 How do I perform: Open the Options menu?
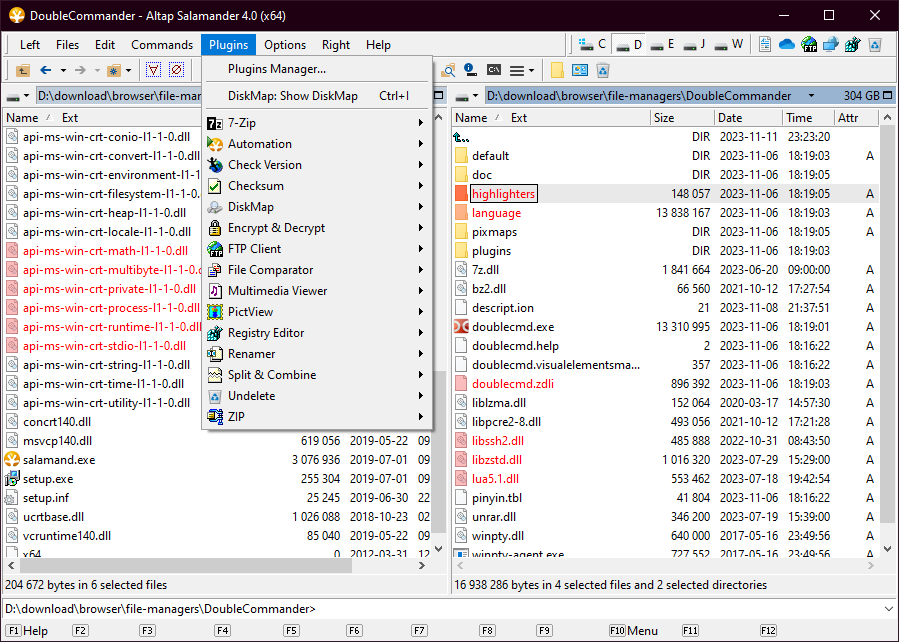285,45
